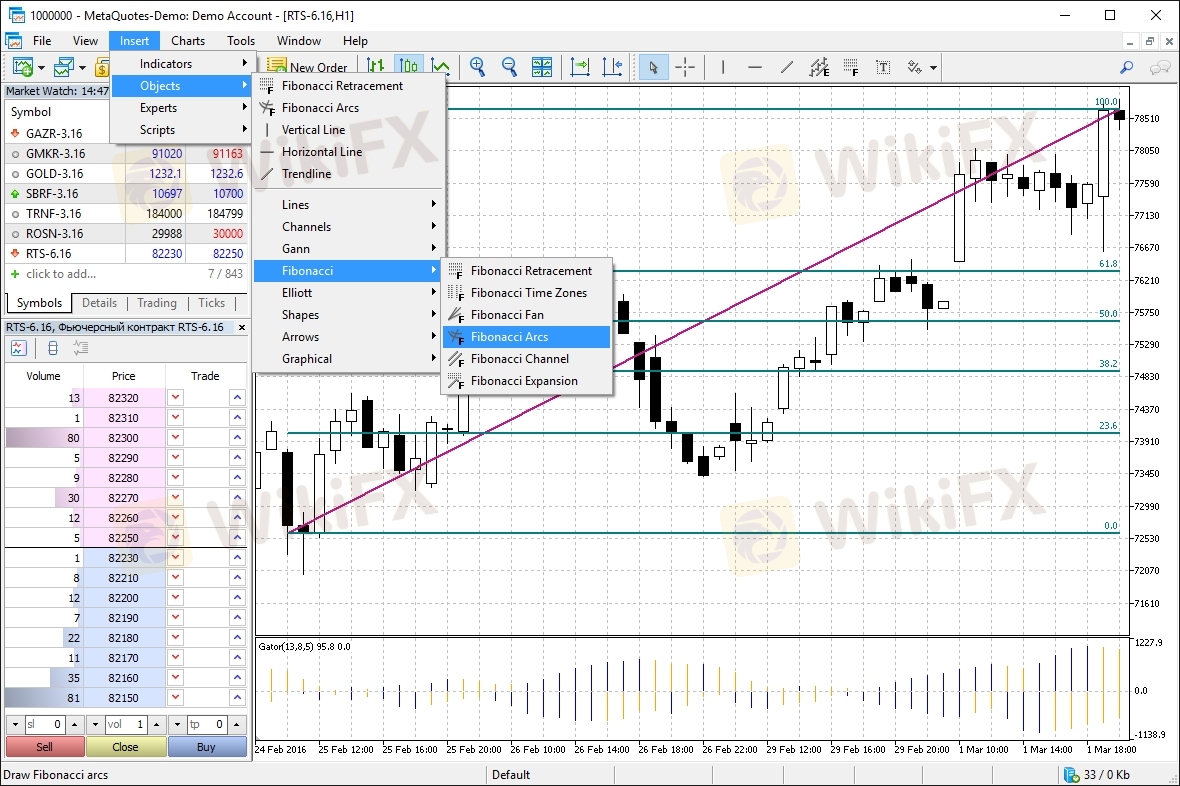Tile chart windows from the toolbar

542,67
